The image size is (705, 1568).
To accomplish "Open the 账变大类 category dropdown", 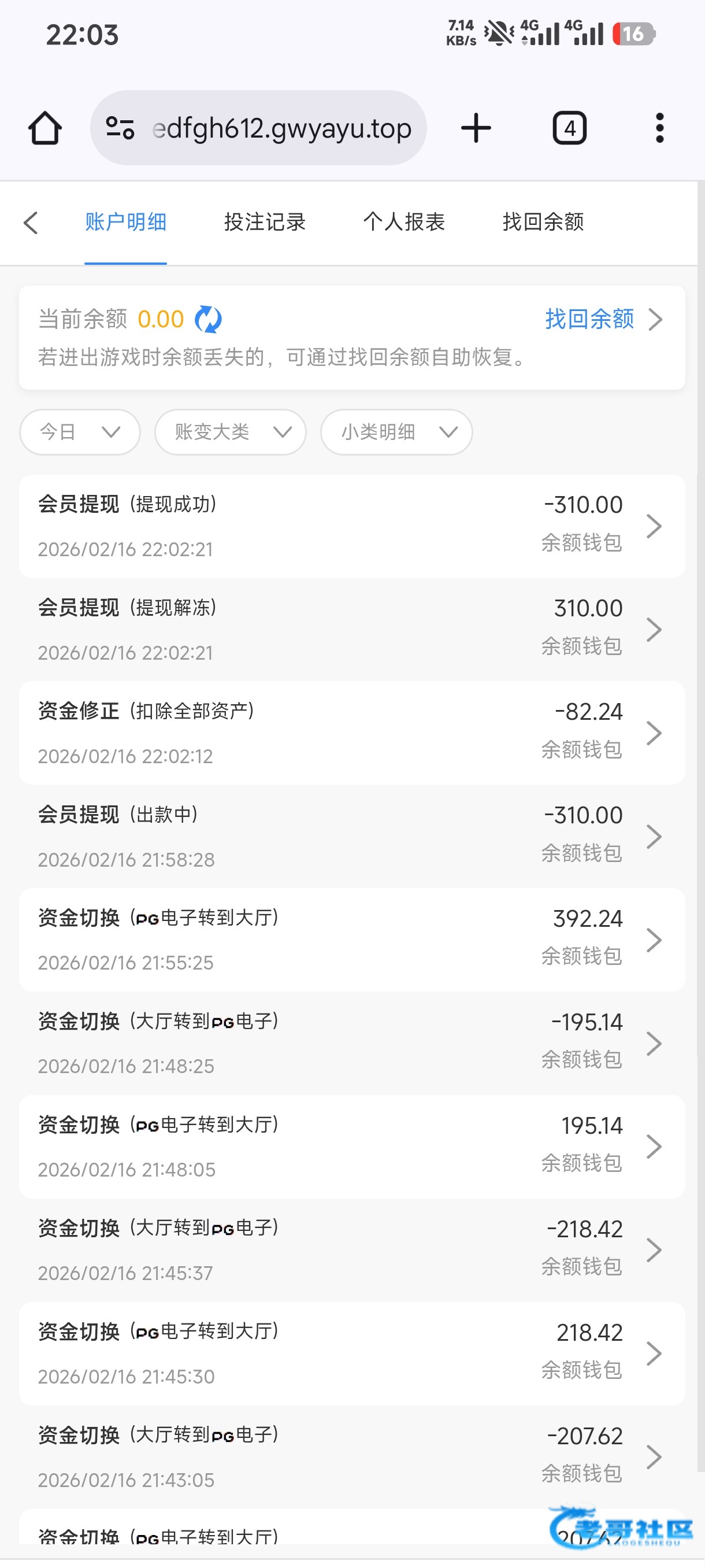I will coord(231,432).
